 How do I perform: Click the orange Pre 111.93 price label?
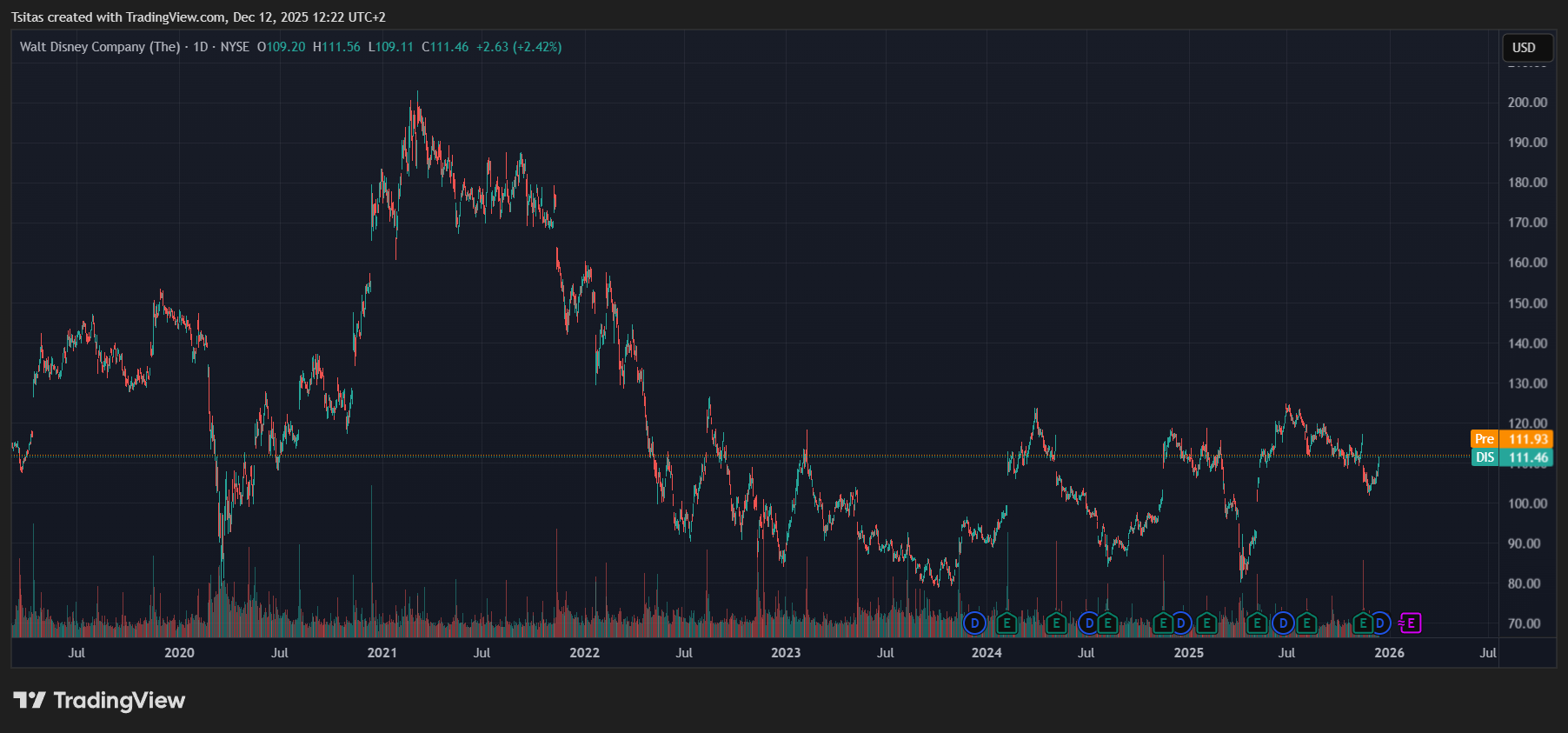click(1512, 439)
